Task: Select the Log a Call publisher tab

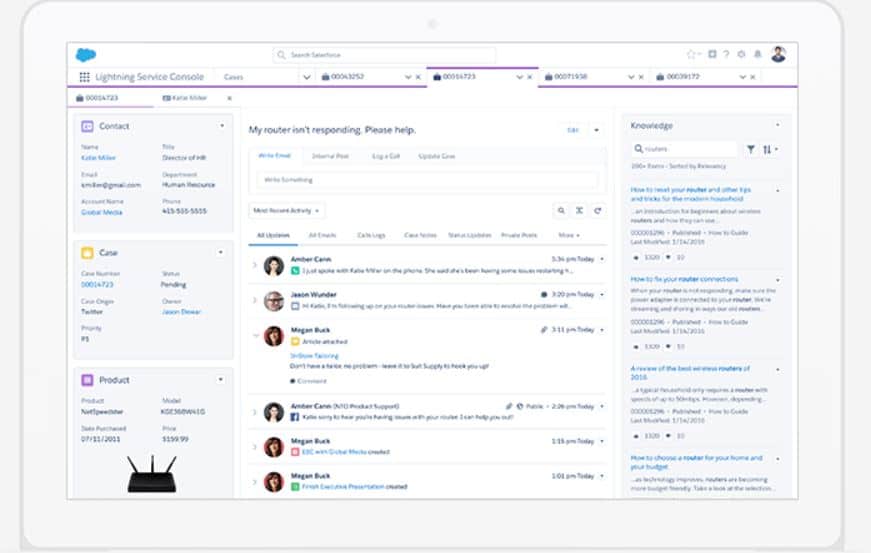Action: [x=386, y=156]
